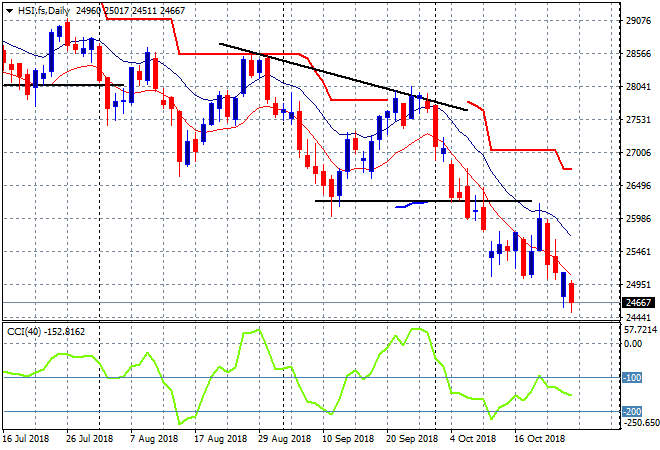Click the 26 Jul 2018 date label
The height and width of the screenshot is (450, 660).
click(90, 439)
